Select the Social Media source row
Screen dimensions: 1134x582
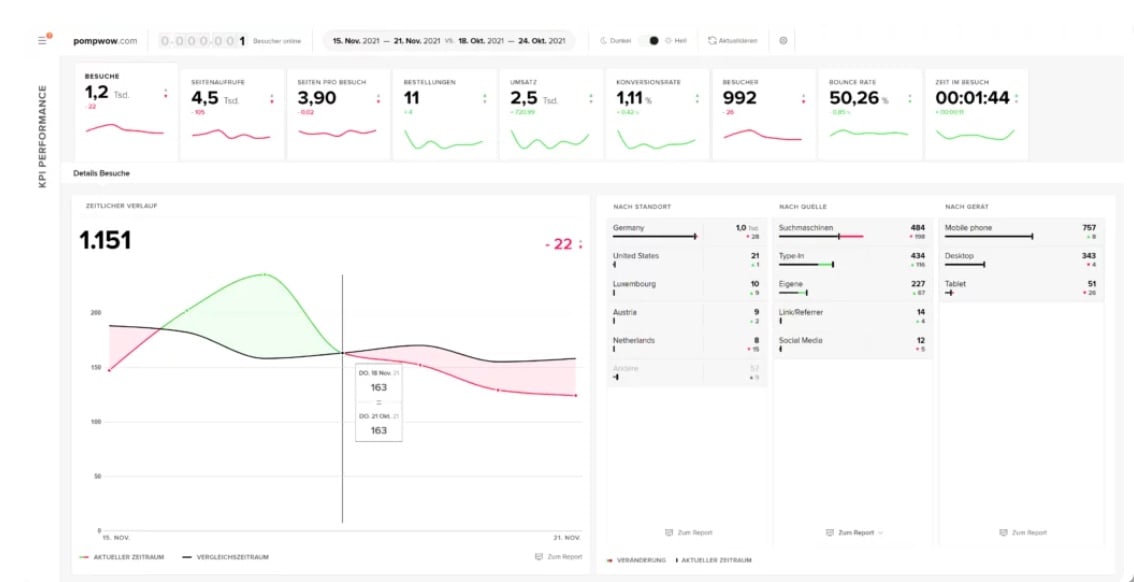(853, 344)
